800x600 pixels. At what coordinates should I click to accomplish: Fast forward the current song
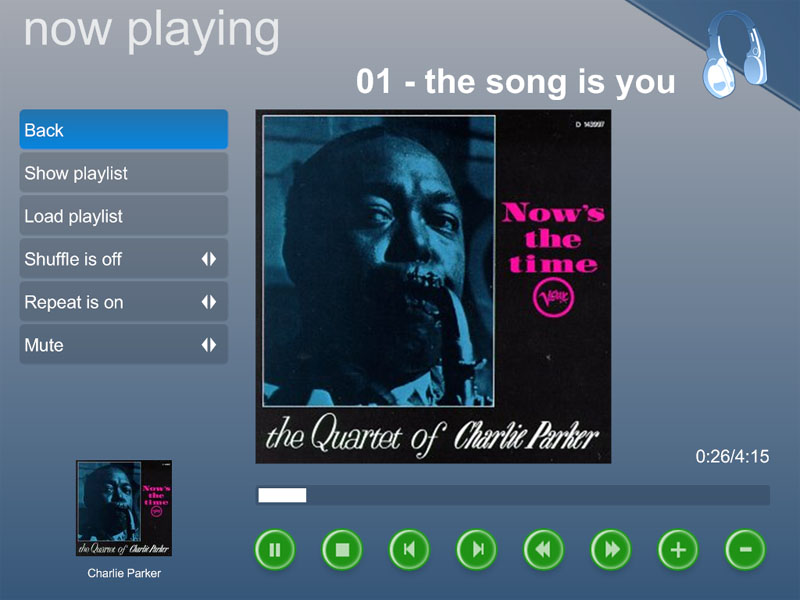[611, 549]
